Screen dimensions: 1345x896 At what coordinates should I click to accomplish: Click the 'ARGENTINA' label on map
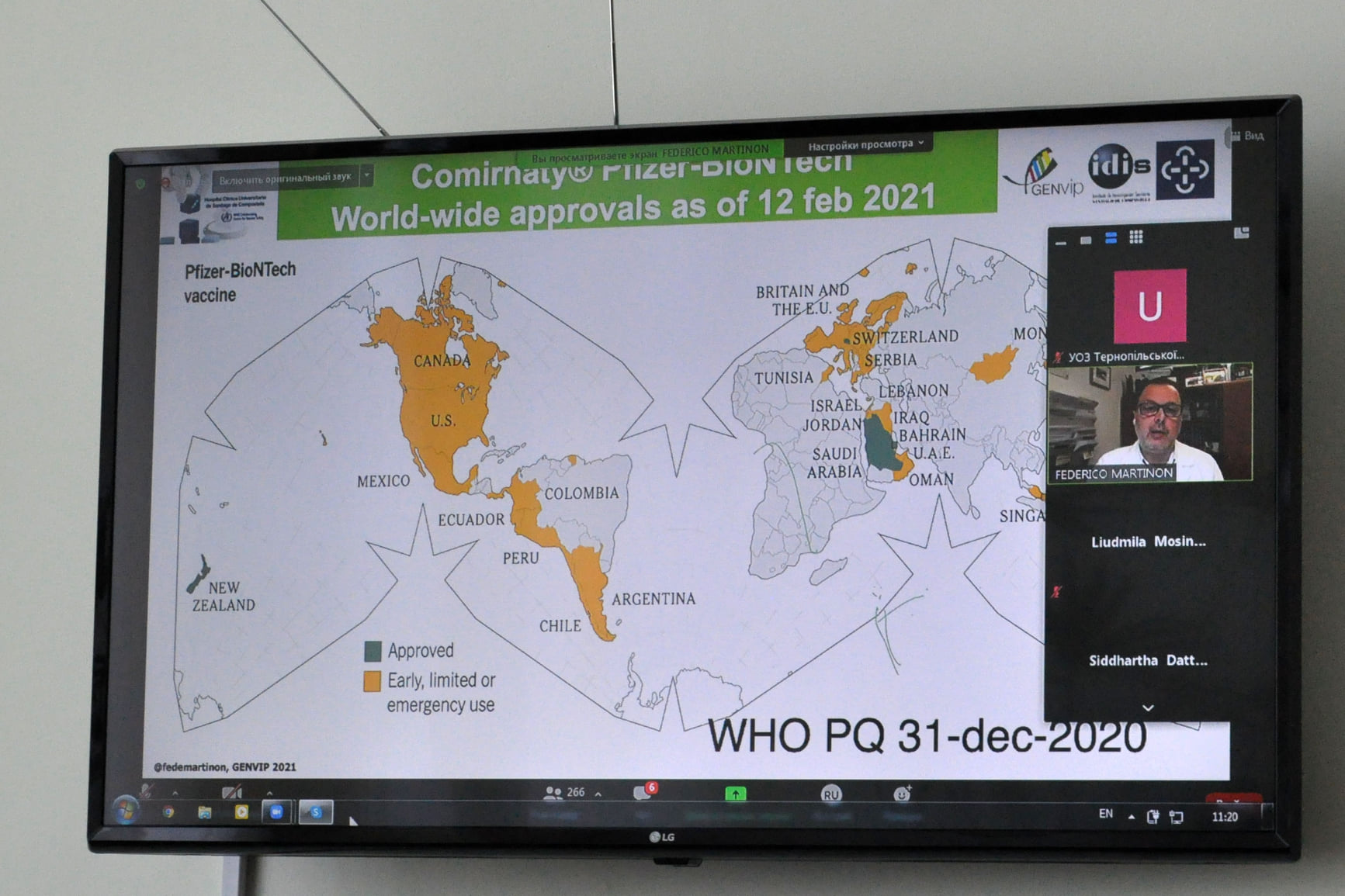[653, 599]
